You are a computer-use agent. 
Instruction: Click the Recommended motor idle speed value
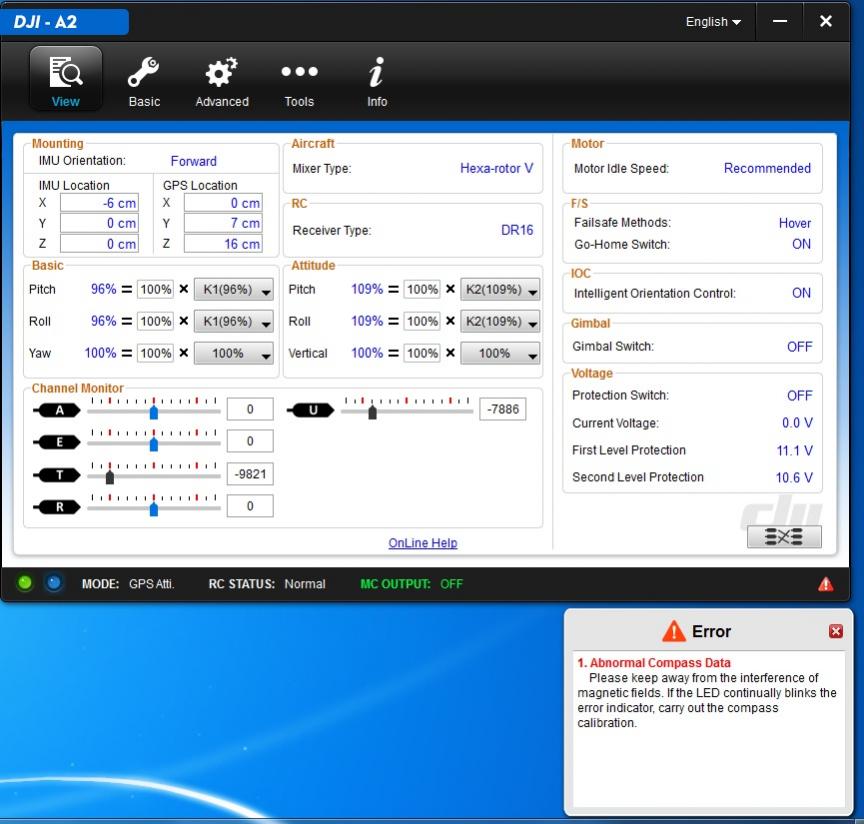point(767,168)
